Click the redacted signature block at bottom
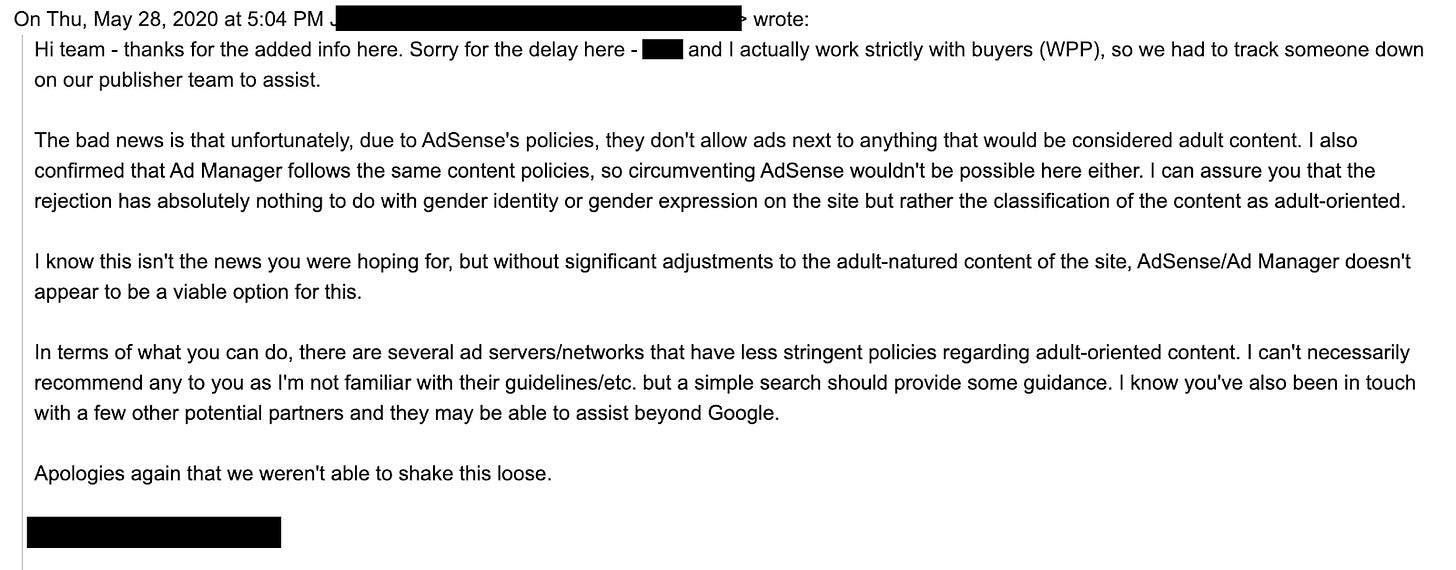Screen dimensions: 1456x570 (154, 532)
